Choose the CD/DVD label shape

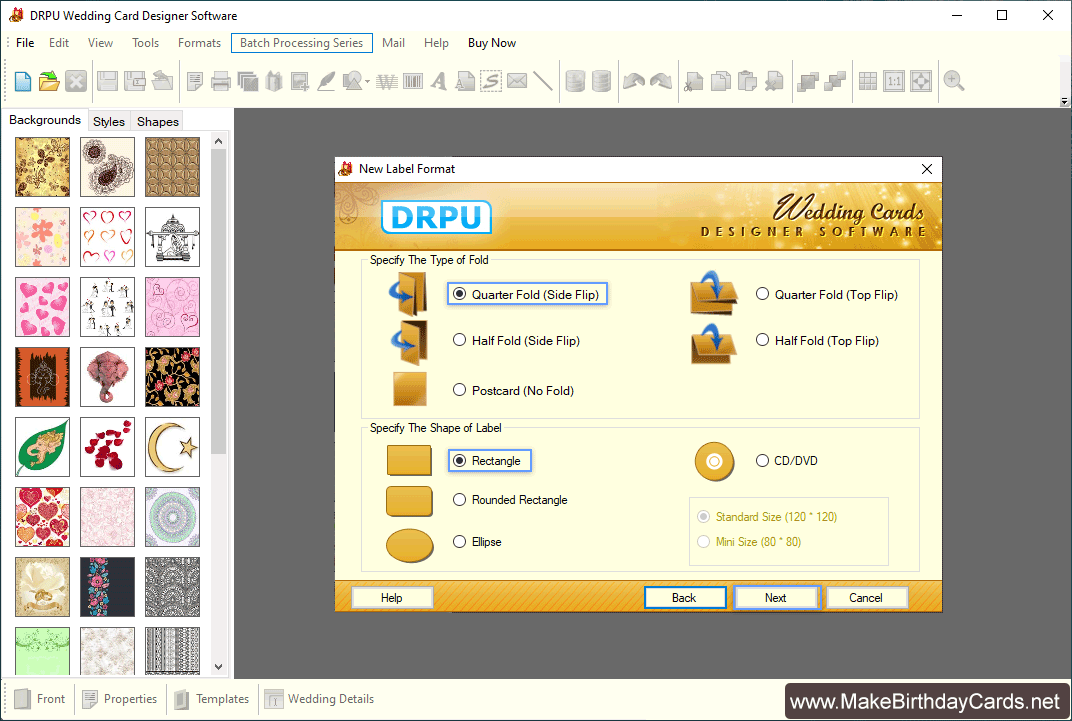[x=786, y=461]
